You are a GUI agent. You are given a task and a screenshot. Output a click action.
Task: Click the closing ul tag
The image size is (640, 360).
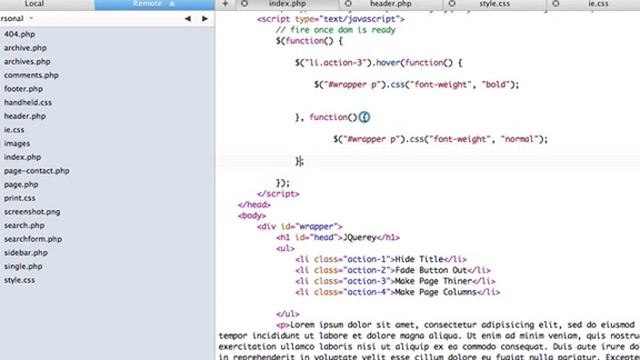pos(287,314)
